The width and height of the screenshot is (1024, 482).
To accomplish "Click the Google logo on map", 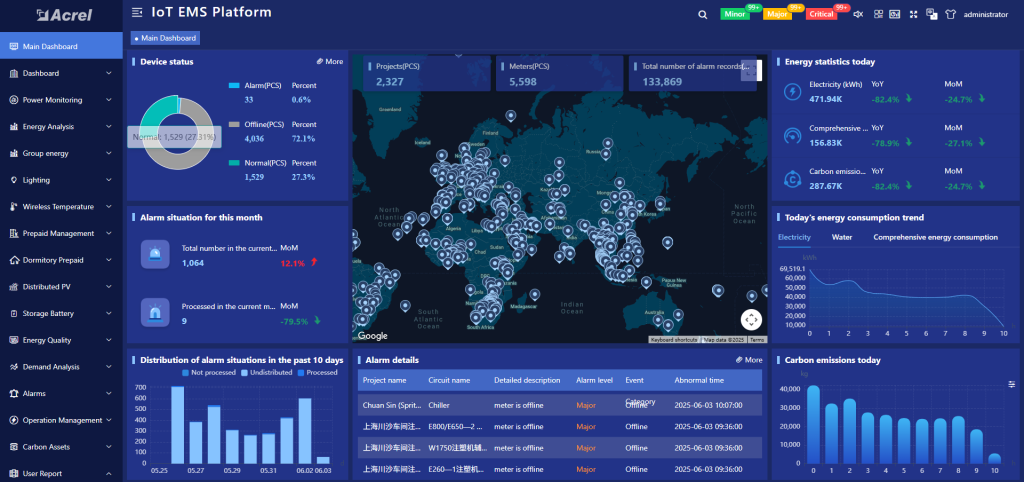I will (372, 336).
